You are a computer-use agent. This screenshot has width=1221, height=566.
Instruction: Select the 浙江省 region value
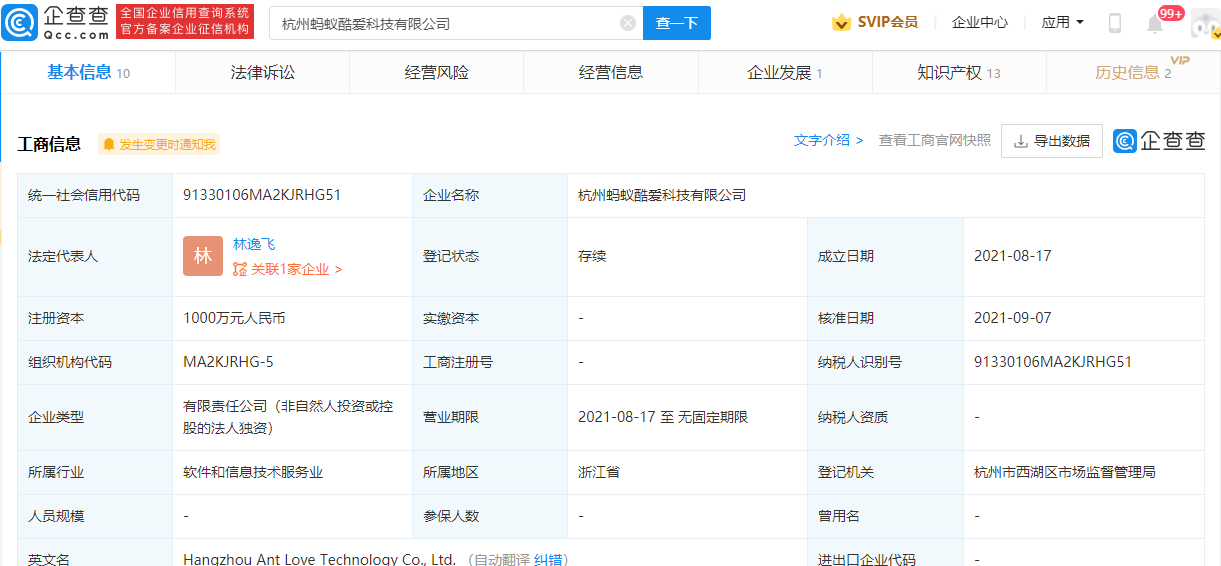click(x=599, y=471)
